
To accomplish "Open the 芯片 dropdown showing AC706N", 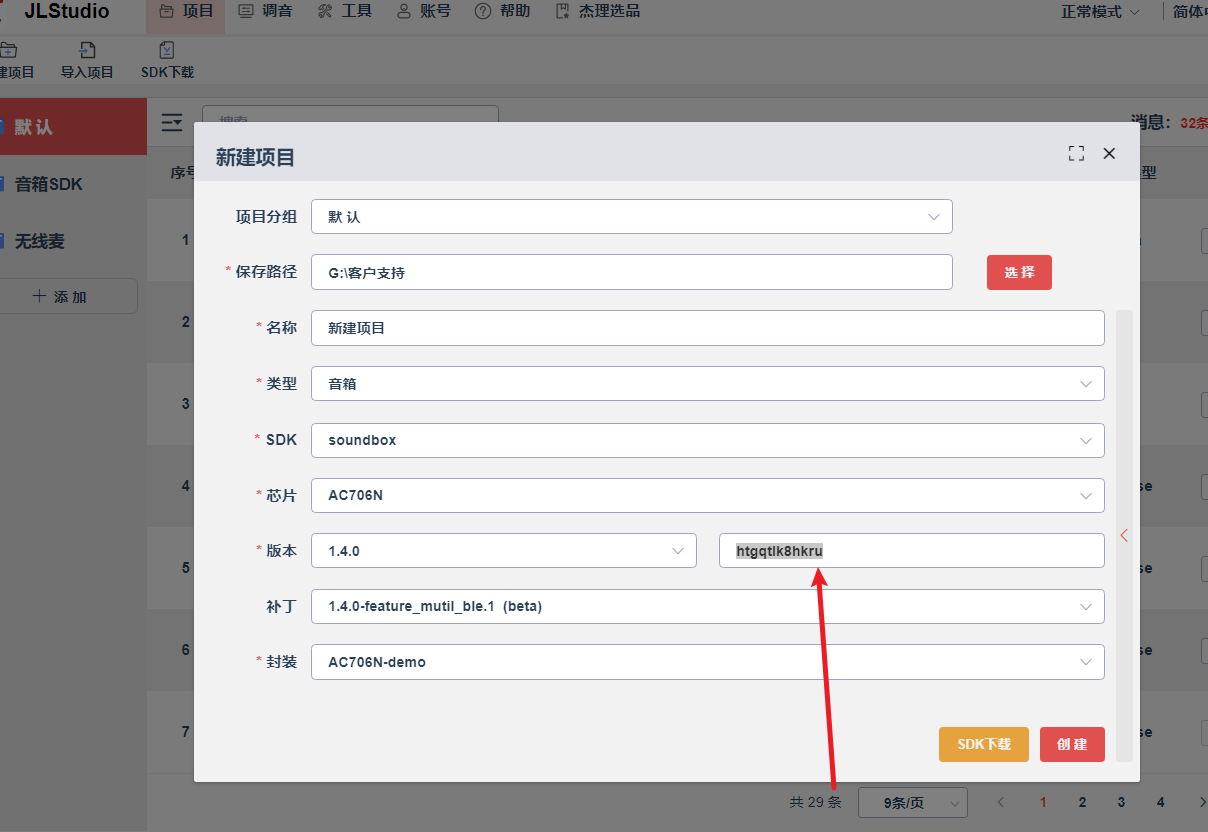I will tap(708, 495).
